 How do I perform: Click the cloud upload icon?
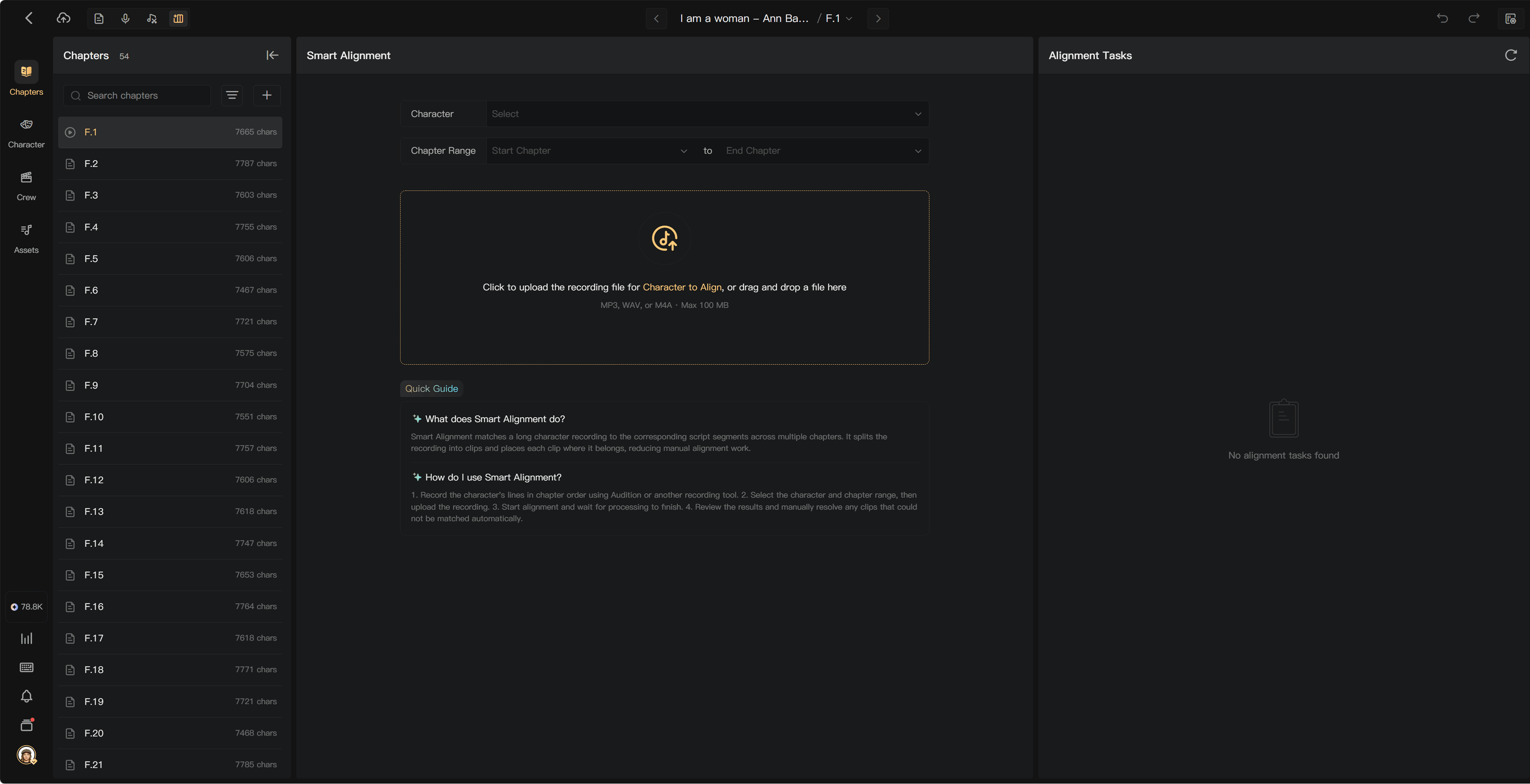point(64,18)
